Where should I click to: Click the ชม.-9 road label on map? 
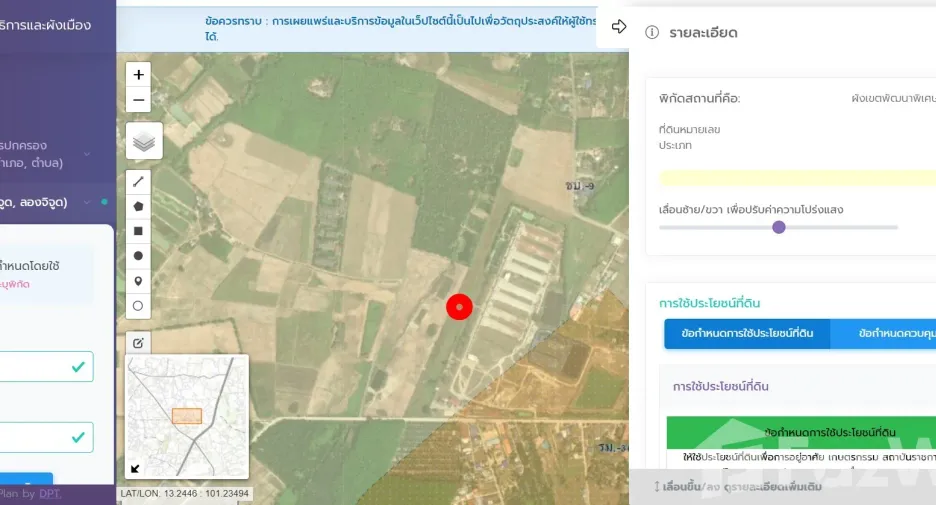[580, 186]
